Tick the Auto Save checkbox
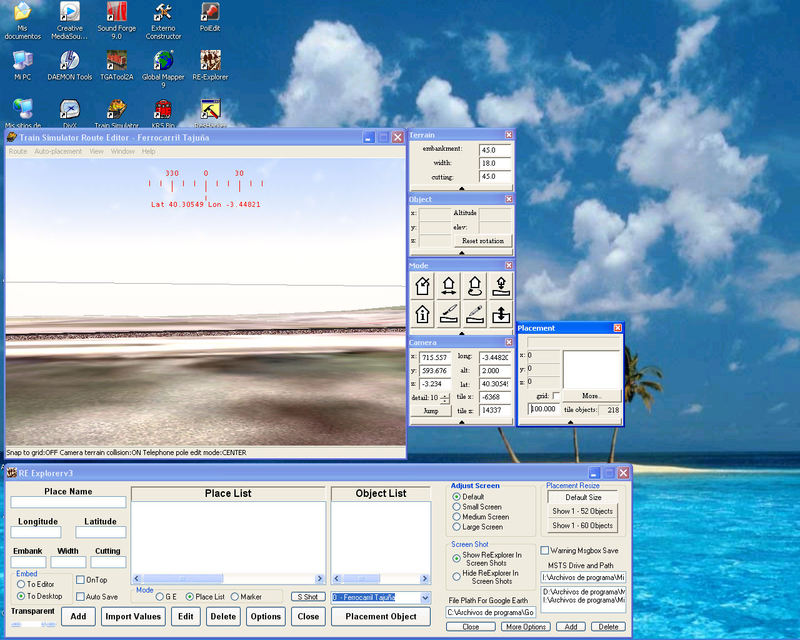Screen dimensions: 800x640 [x=81, y=597]
